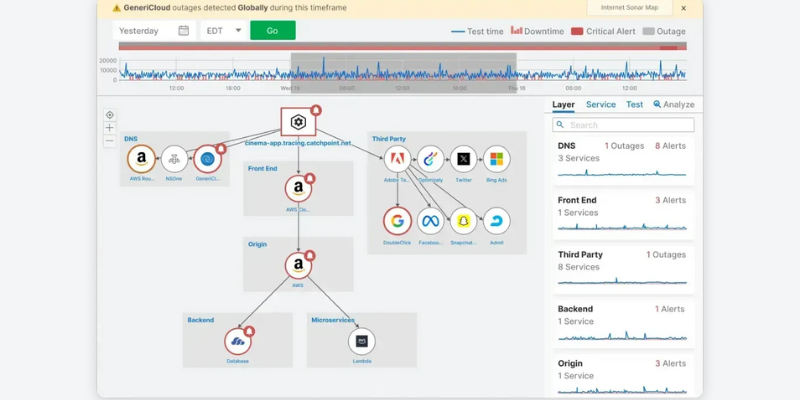
Task: Open the Third Party layer card
Action: coord(623,270)
